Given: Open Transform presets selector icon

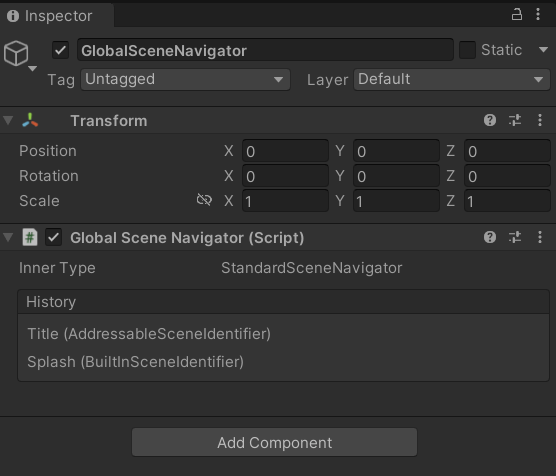Looking at the screenshot, I should (x=515, y=120).
